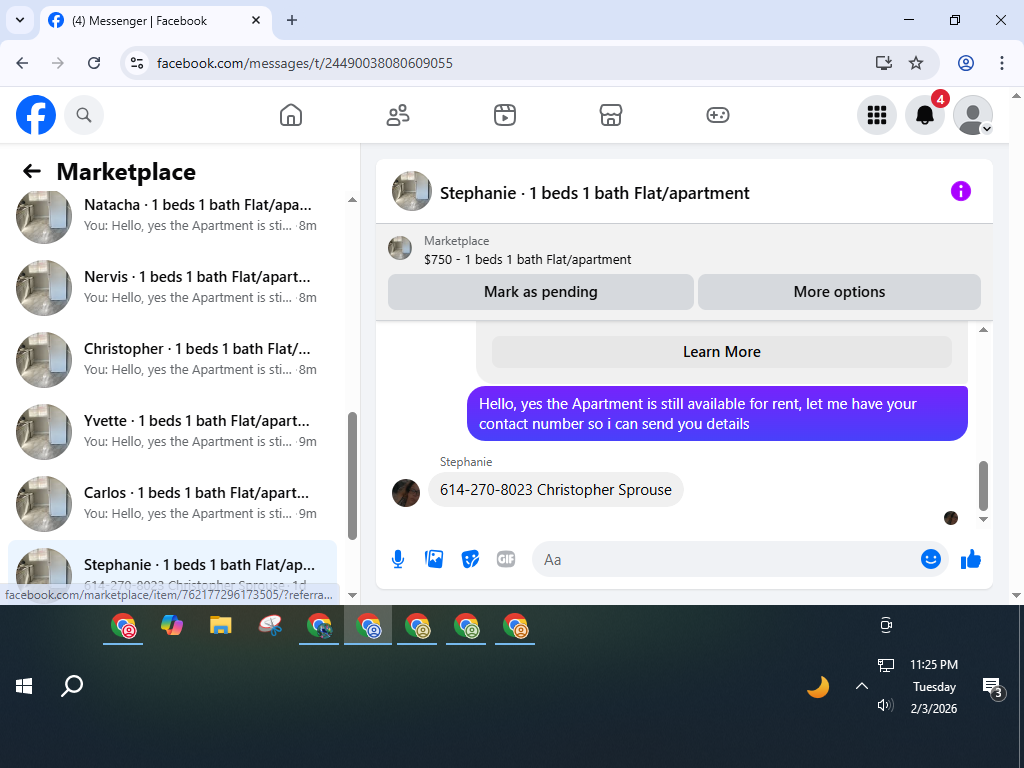Open Carlos's conversation in the list

coord(173,503)
